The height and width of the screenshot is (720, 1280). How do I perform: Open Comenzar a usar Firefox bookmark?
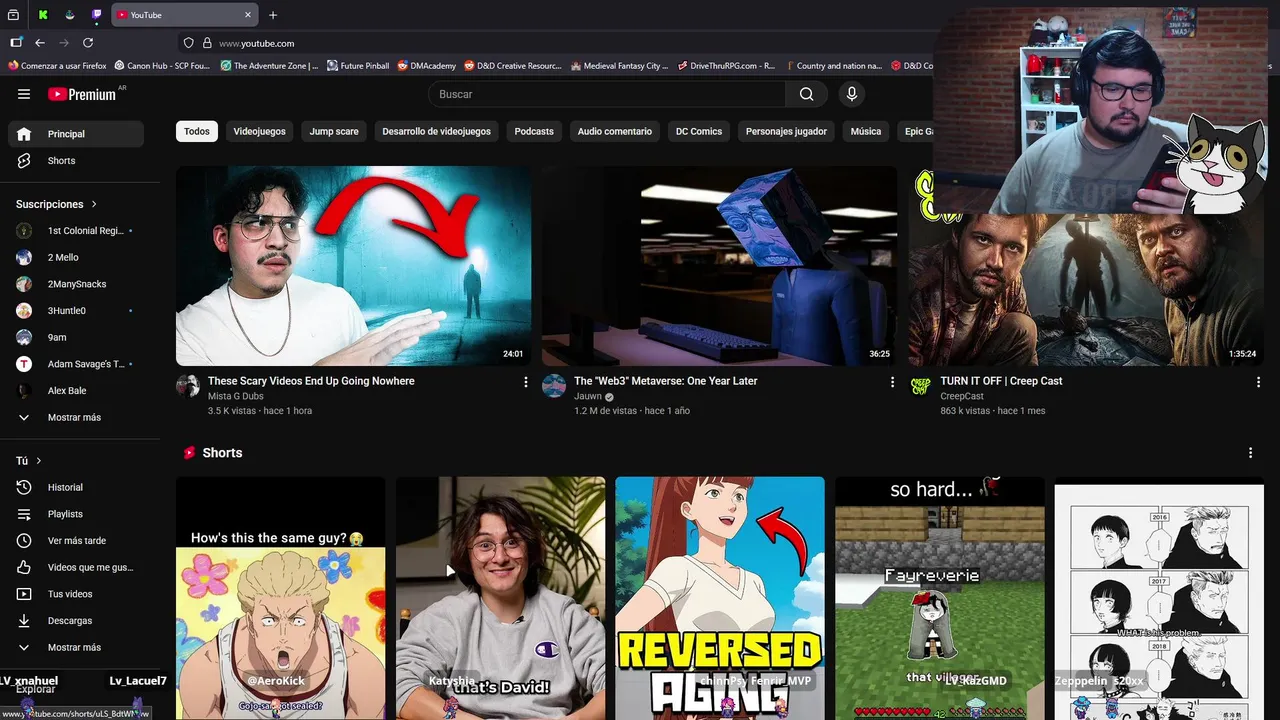(x=57, y=66)
